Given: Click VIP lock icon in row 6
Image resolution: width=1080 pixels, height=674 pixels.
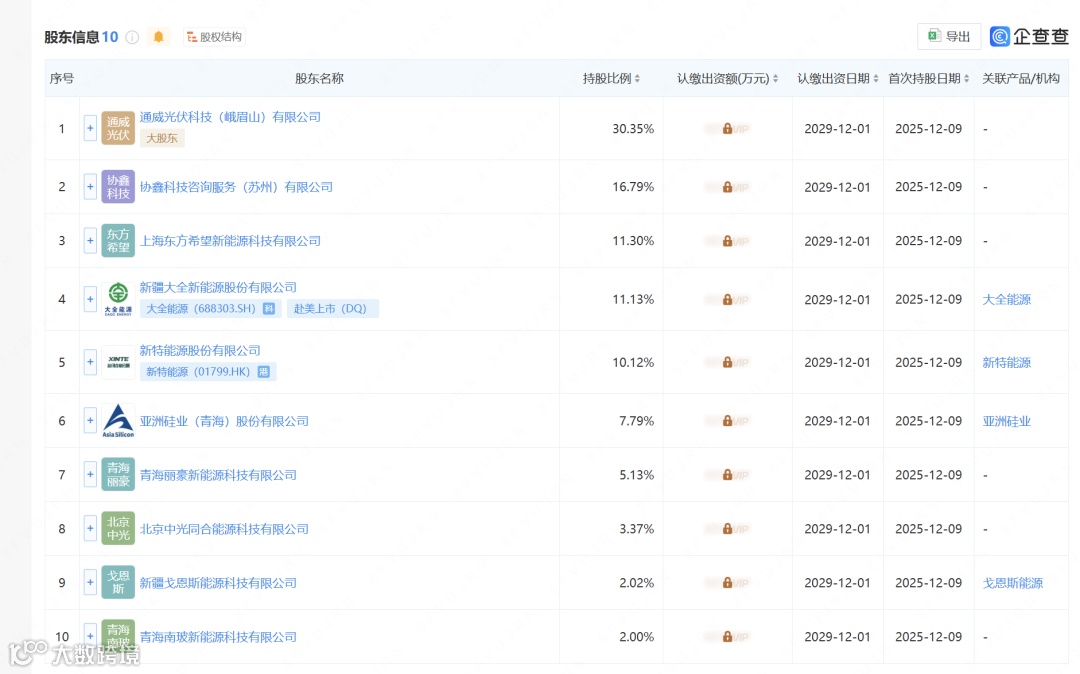Looking at the screenshot, I should 727,421.
